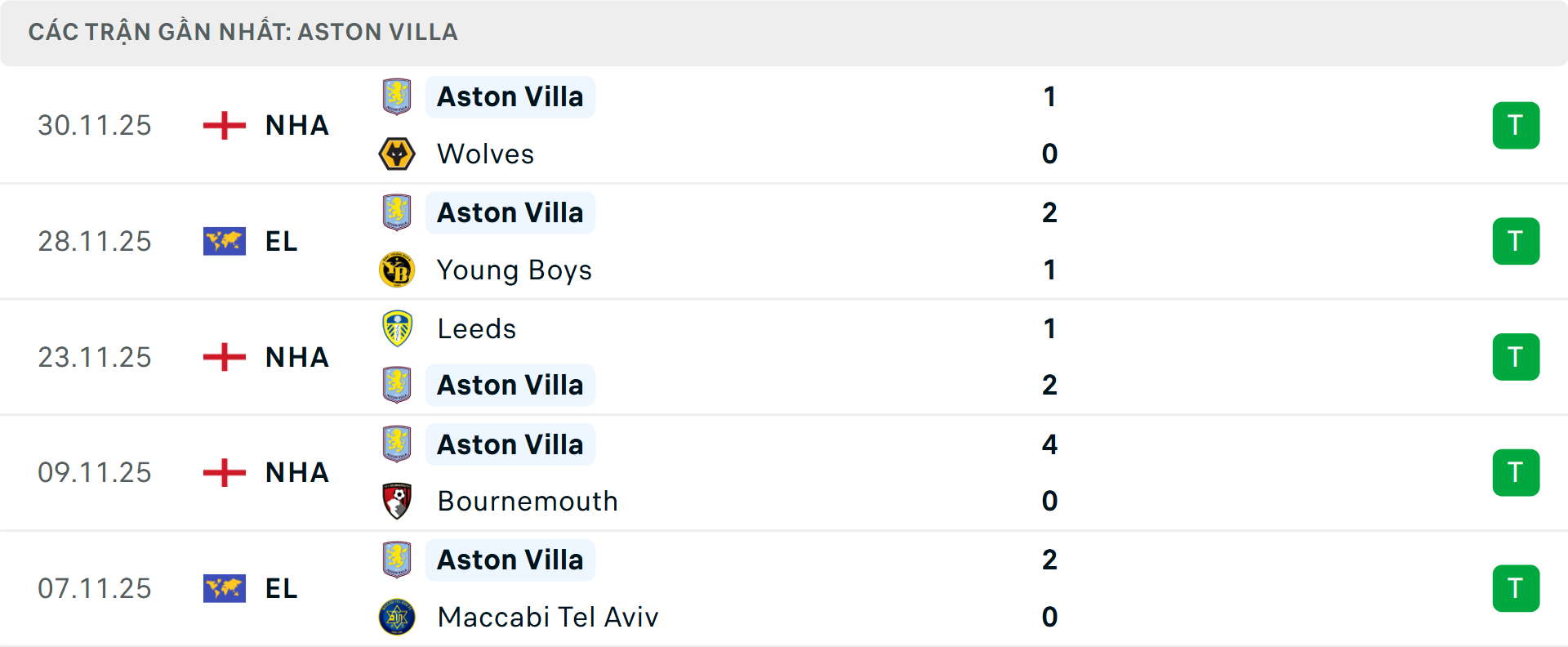This screenshot has width=1568, height=647.
Task: Open the CÁC TRẬN GẦN NHẤT header section
Action: pyautogui.click(x=244, y=32)
